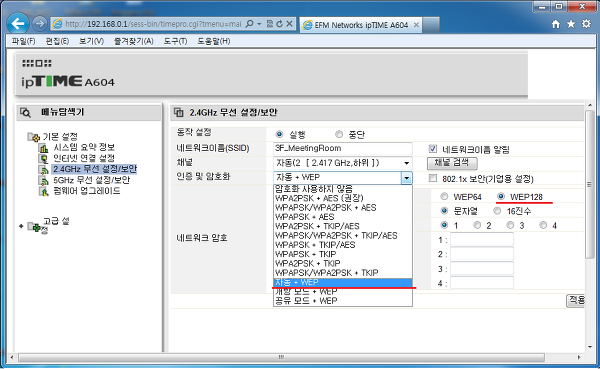Open 펌웨어 업그레이드 link

86,191
